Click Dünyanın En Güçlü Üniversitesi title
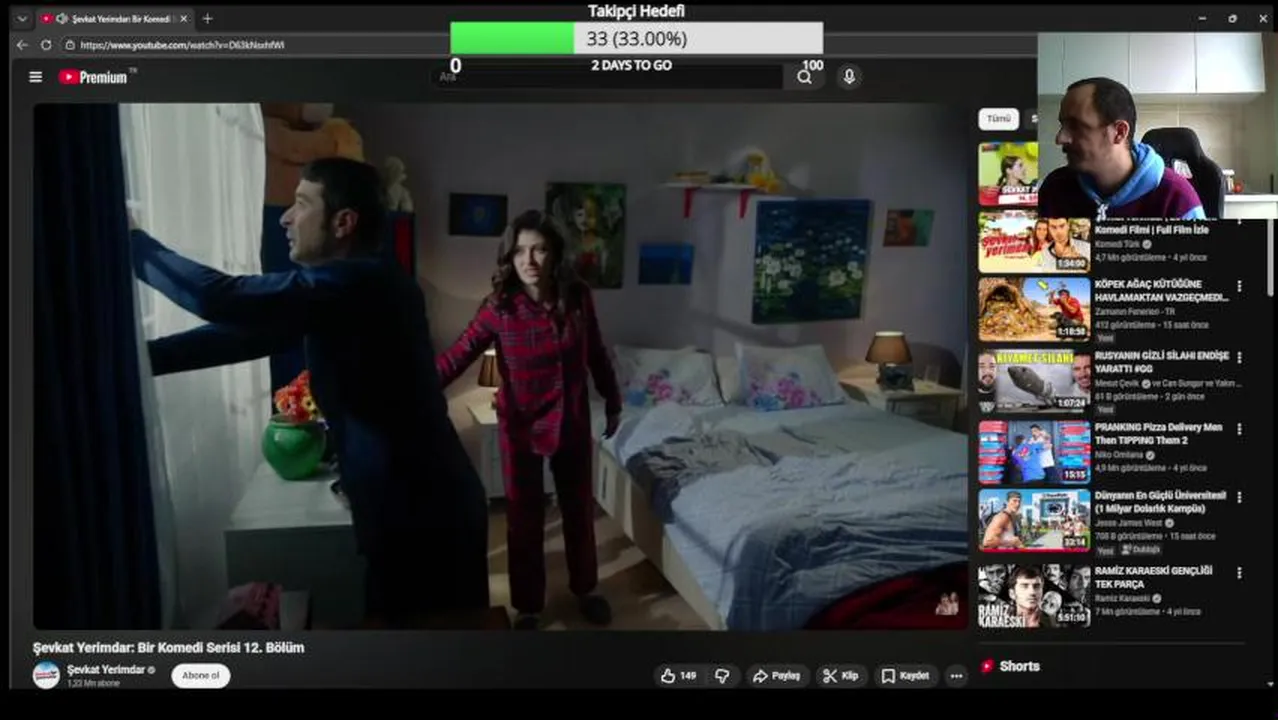Viewport: 1278px width, 720px height. pos(1160,502)
